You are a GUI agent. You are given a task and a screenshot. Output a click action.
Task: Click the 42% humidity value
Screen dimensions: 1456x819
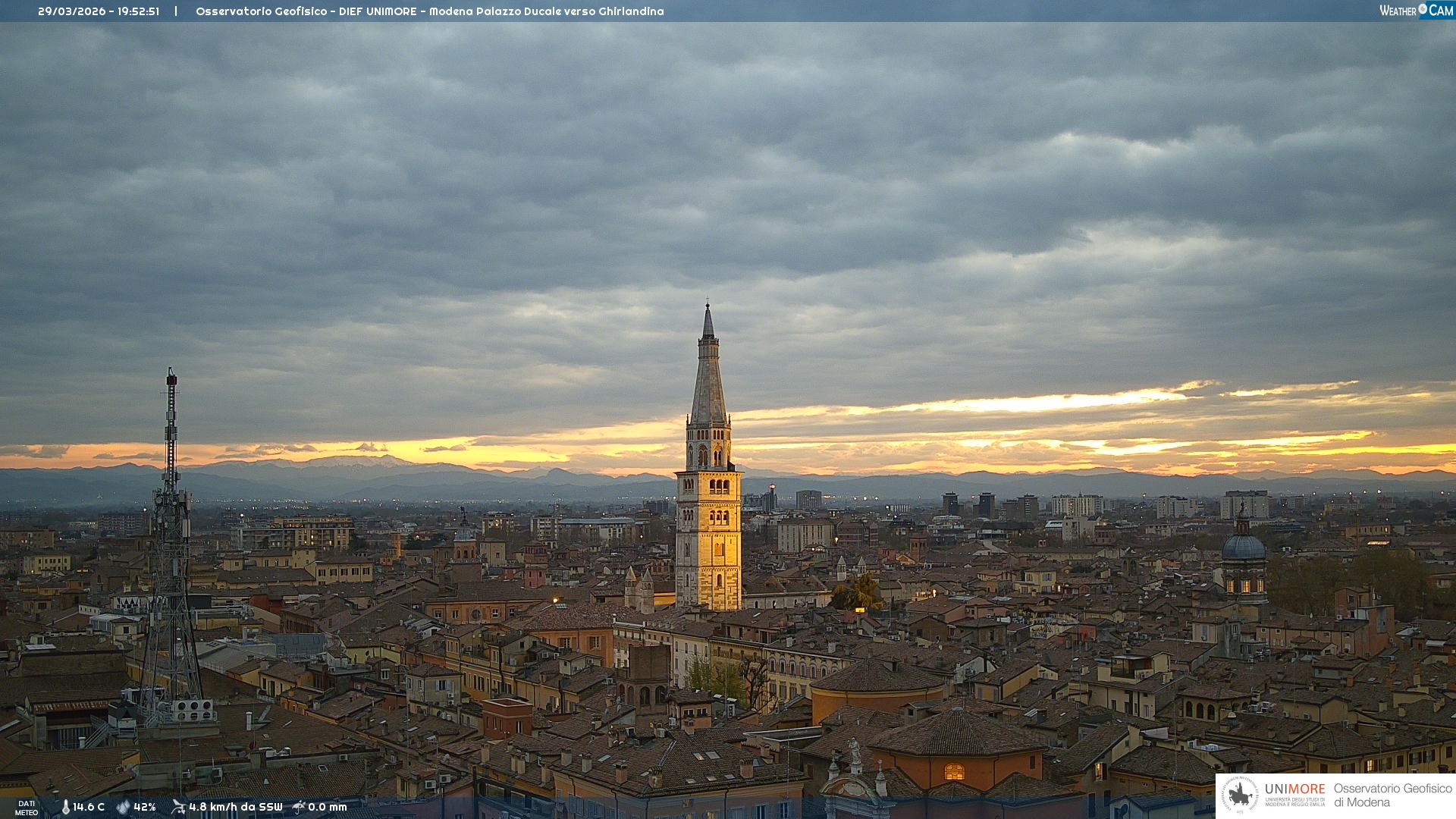(145, 807)
